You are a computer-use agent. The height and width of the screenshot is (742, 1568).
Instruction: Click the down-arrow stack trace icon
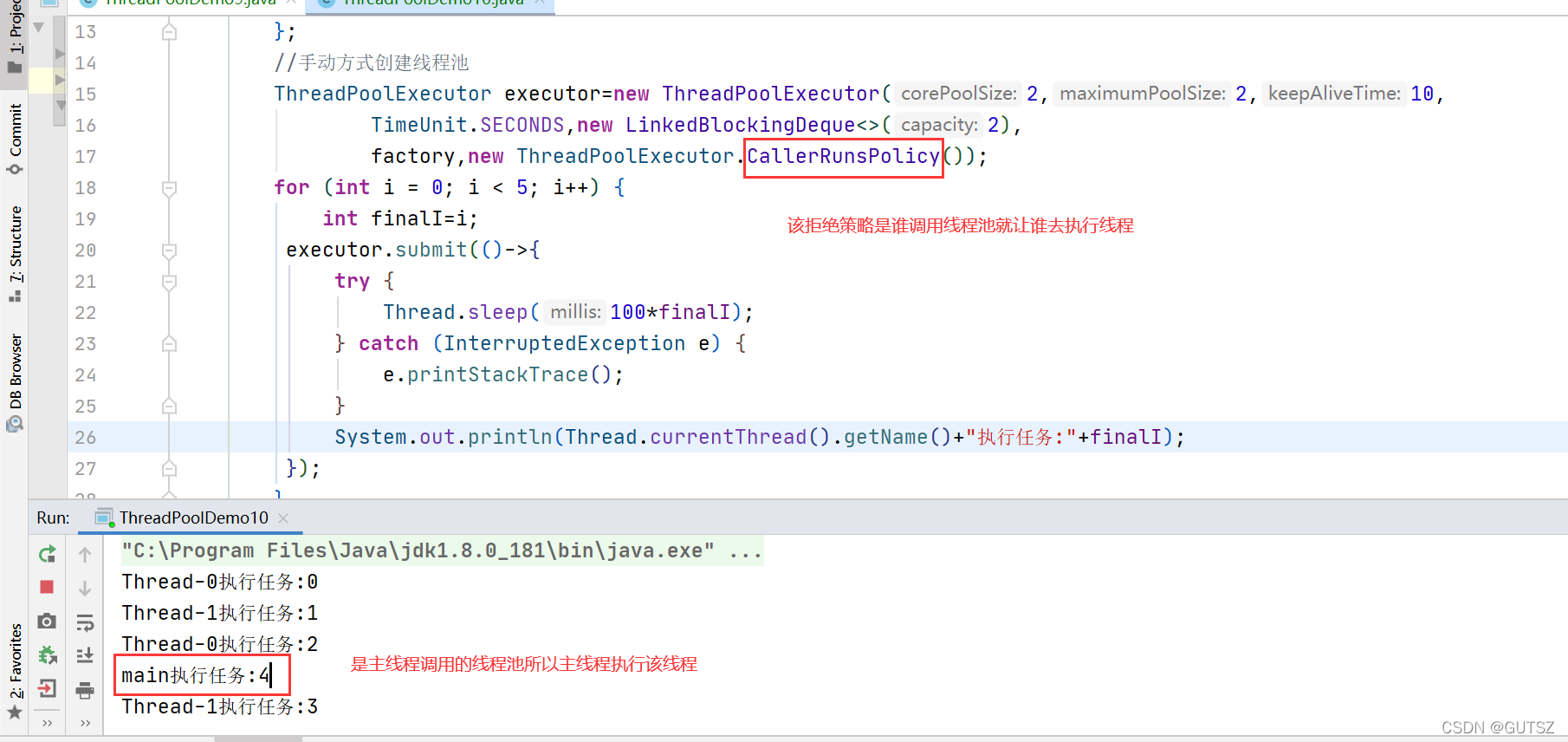point(85,588)
